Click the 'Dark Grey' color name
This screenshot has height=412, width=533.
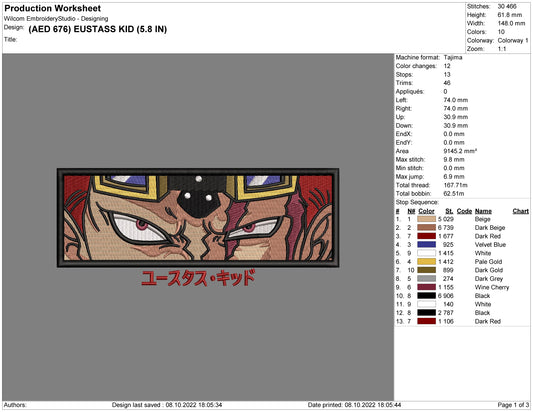[x=488, y=279]
